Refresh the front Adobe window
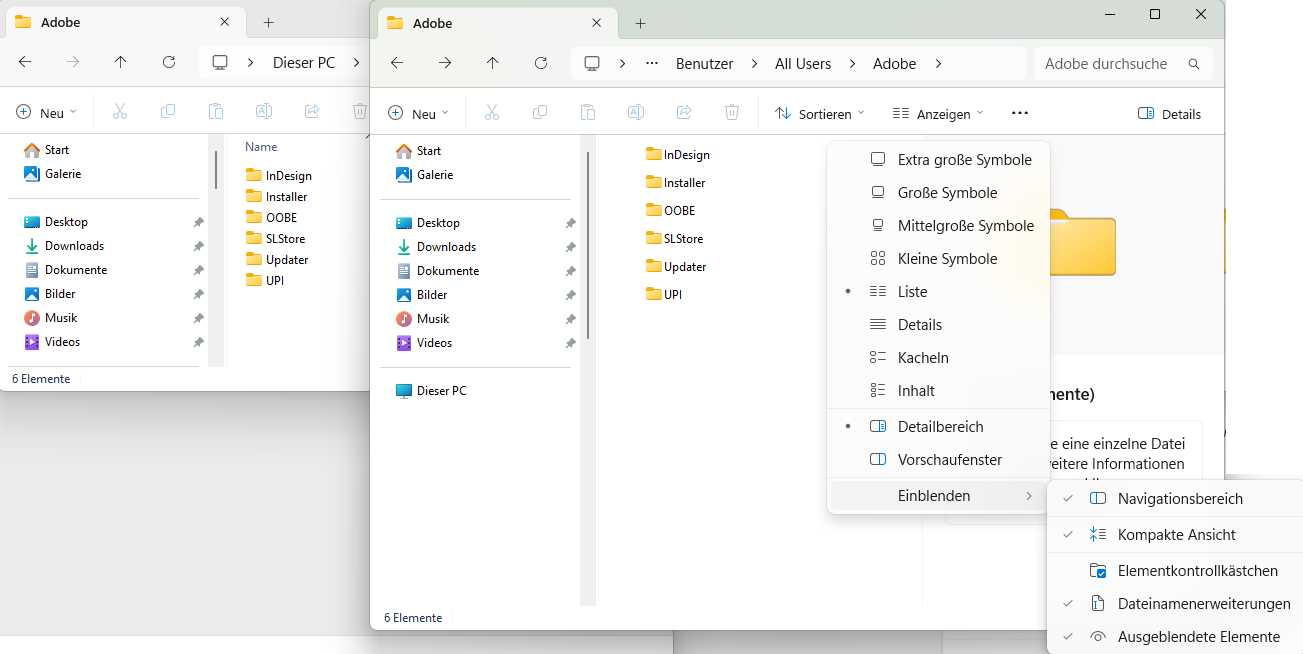 [x=541, y=63]
